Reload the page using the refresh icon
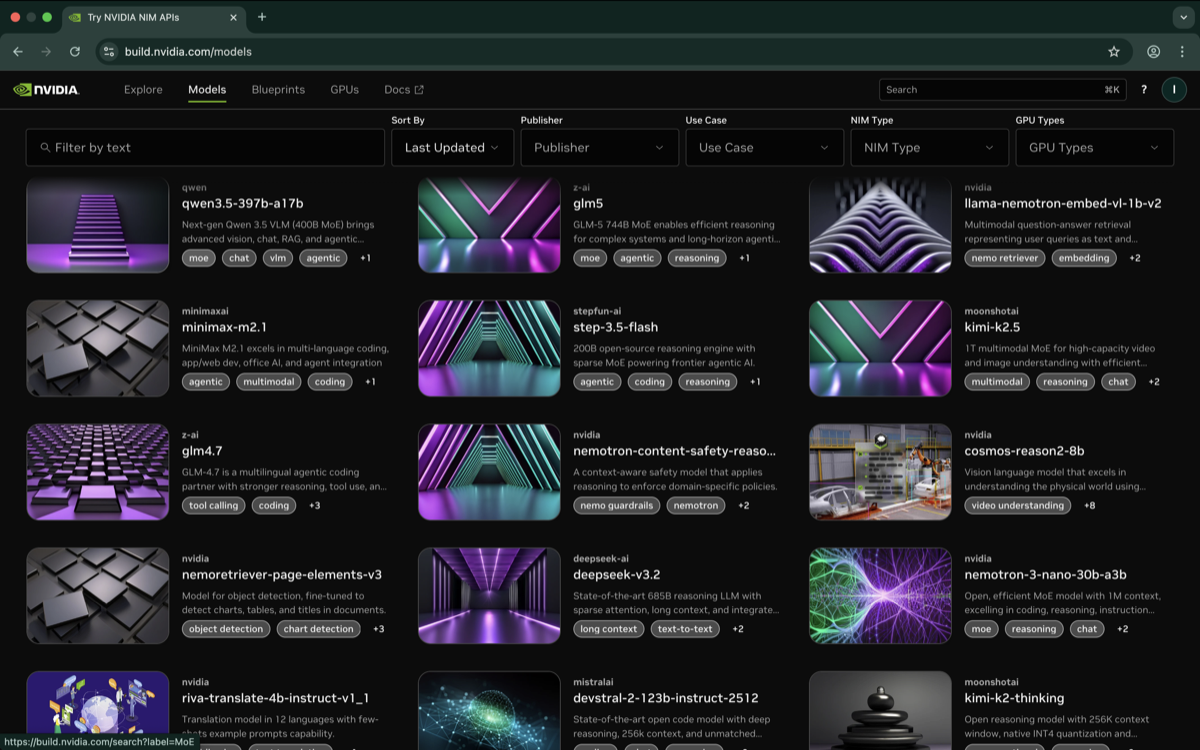1200x750 pixels. pyautogui.click(x=74, y=52)
